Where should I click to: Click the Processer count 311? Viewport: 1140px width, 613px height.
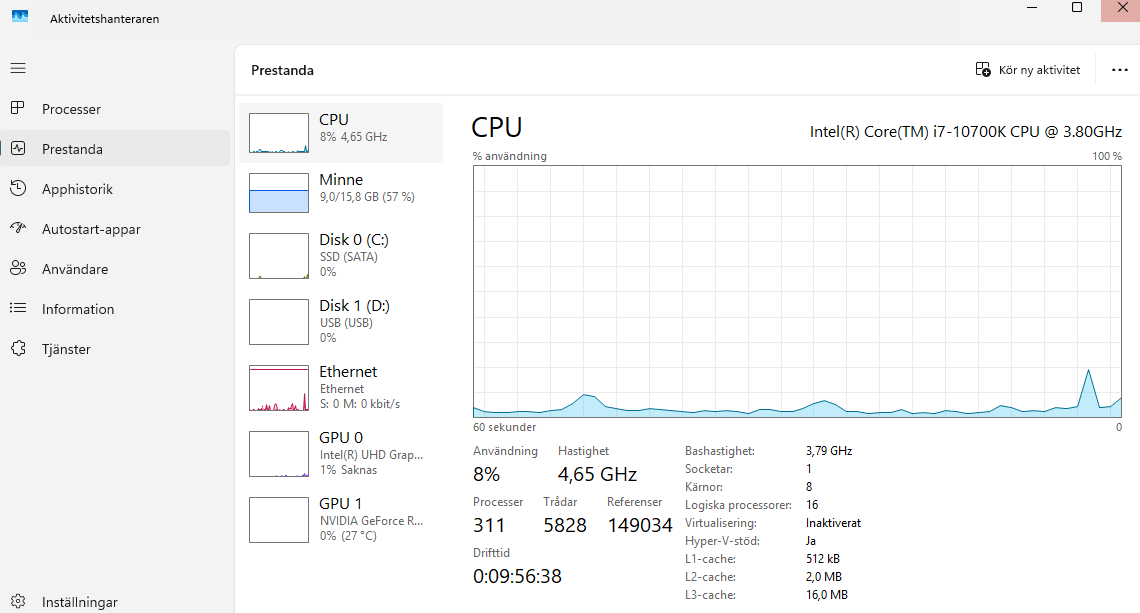pos(489,526)
